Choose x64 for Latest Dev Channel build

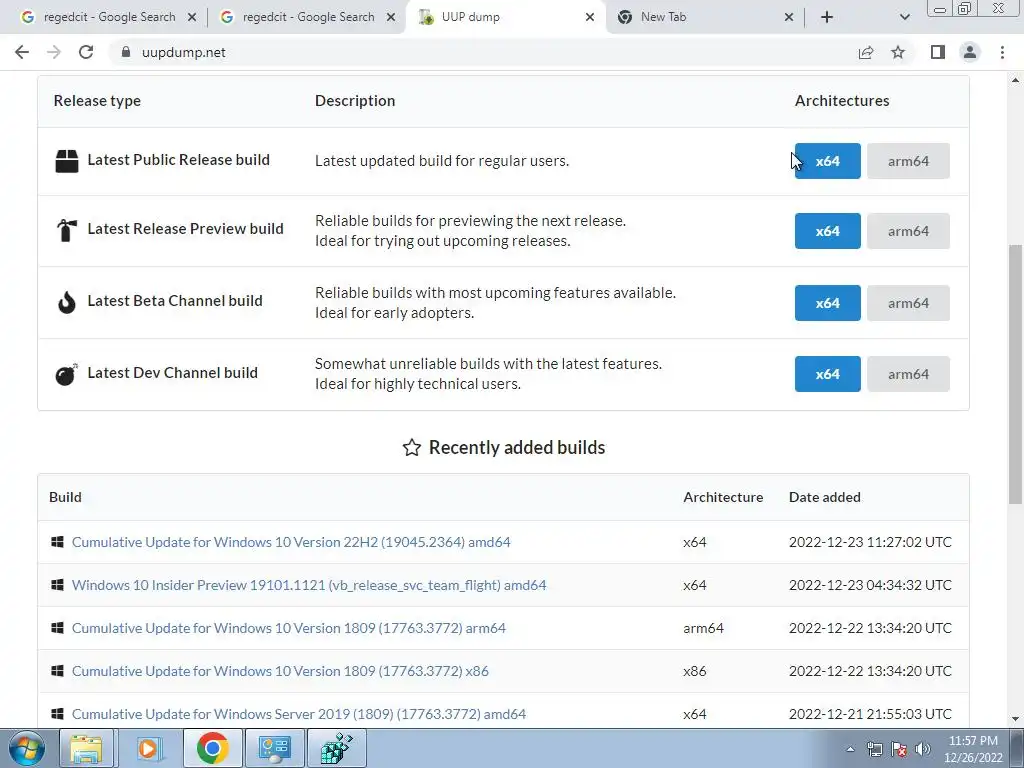[827, 374]
